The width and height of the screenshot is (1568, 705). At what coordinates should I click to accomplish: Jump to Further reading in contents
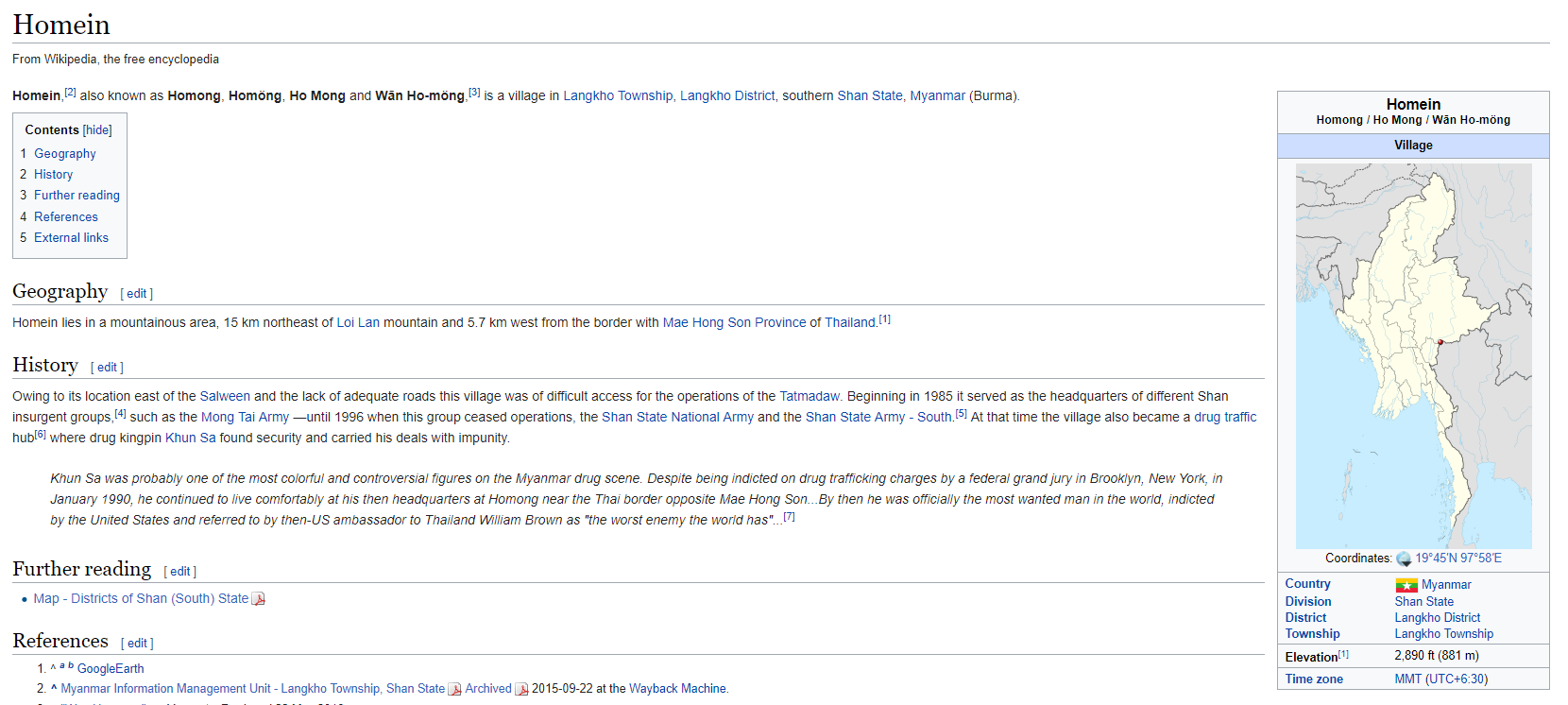[77, 196]
